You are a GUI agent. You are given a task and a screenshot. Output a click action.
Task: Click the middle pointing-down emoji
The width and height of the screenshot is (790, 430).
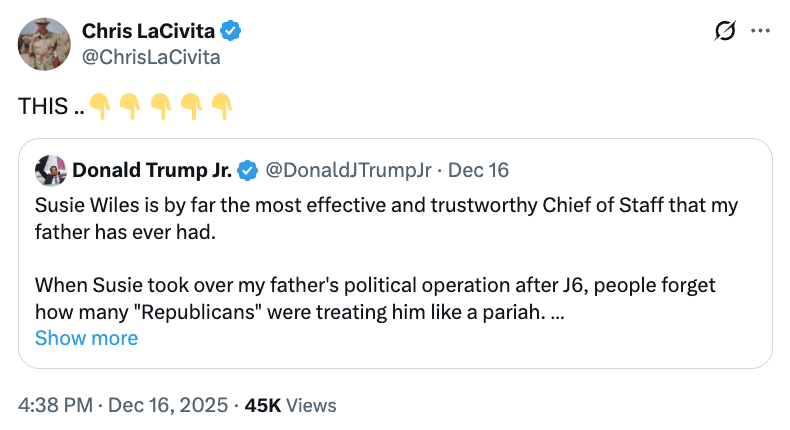tap(160, 105)
